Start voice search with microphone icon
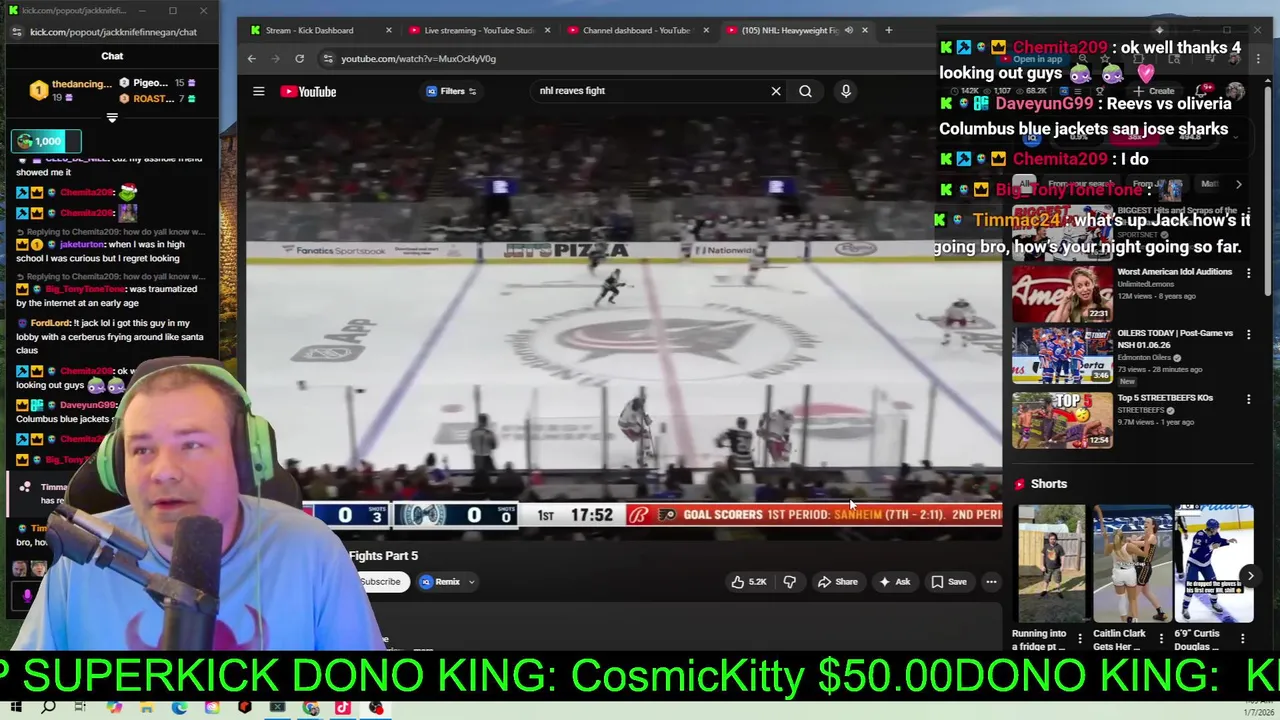Image resolution: width=1280 pixels, height=720 pixels. [x=846, y=91]
